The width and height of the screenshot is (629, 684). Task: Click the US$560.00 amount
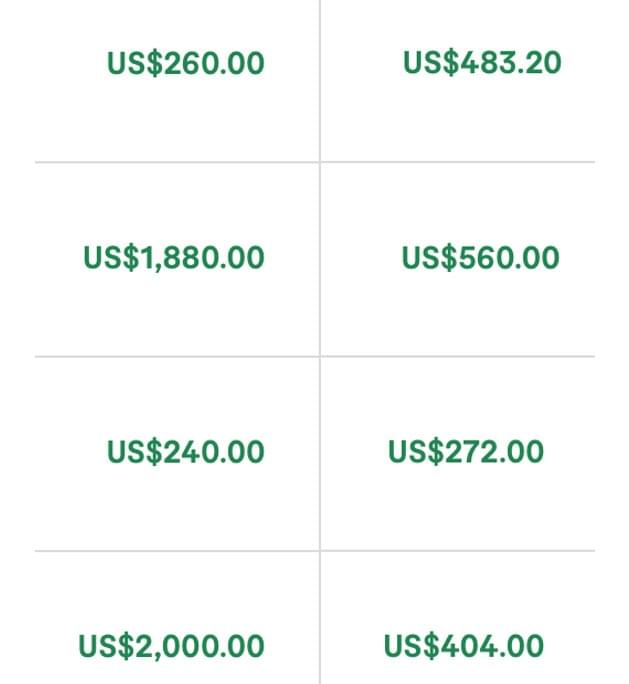point(481,258)
